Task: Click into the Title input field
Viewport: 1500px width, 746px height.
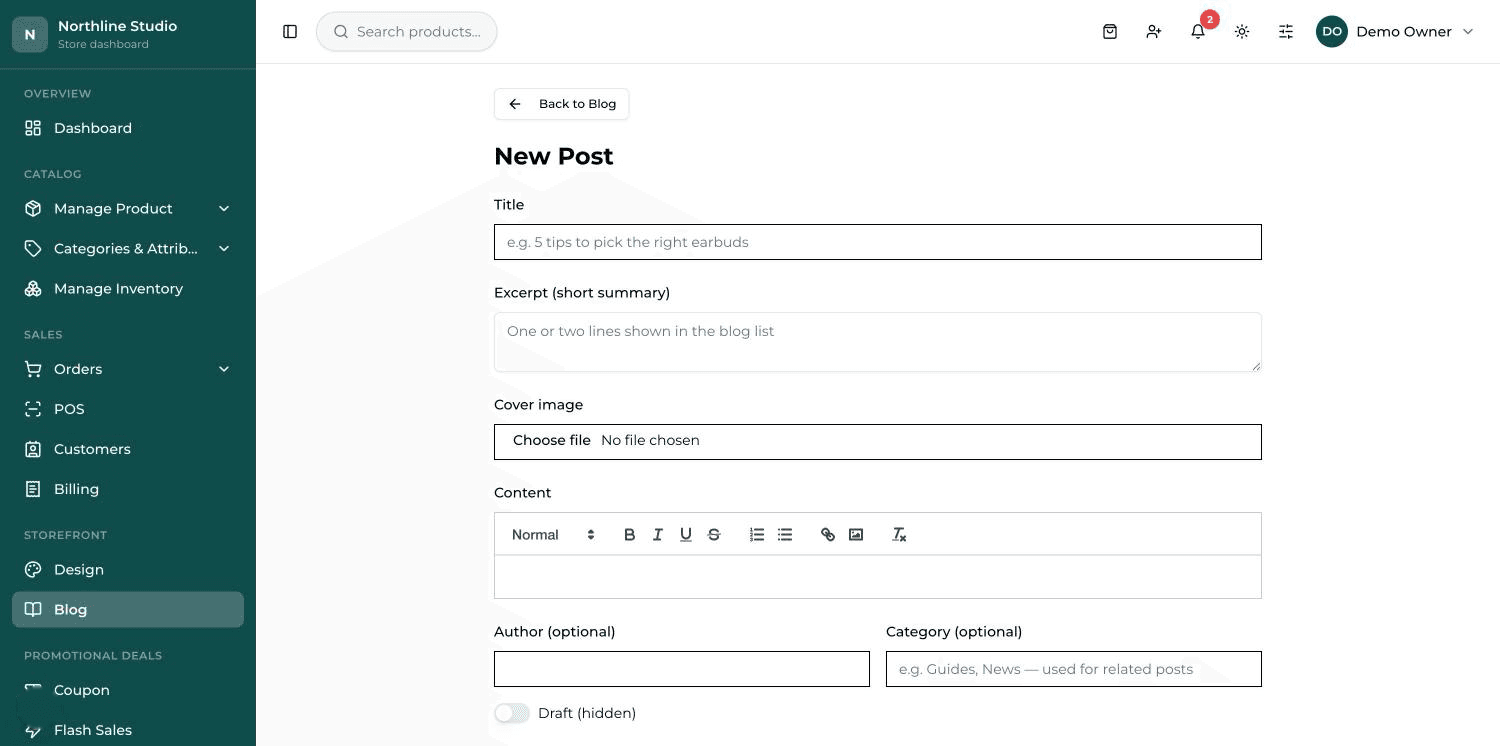Action: (x=878, y=242)
